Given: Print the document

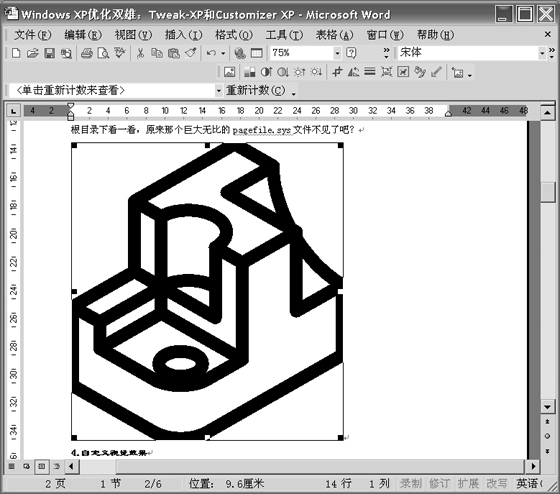Looking at the screenshot, I should point(86,53).
